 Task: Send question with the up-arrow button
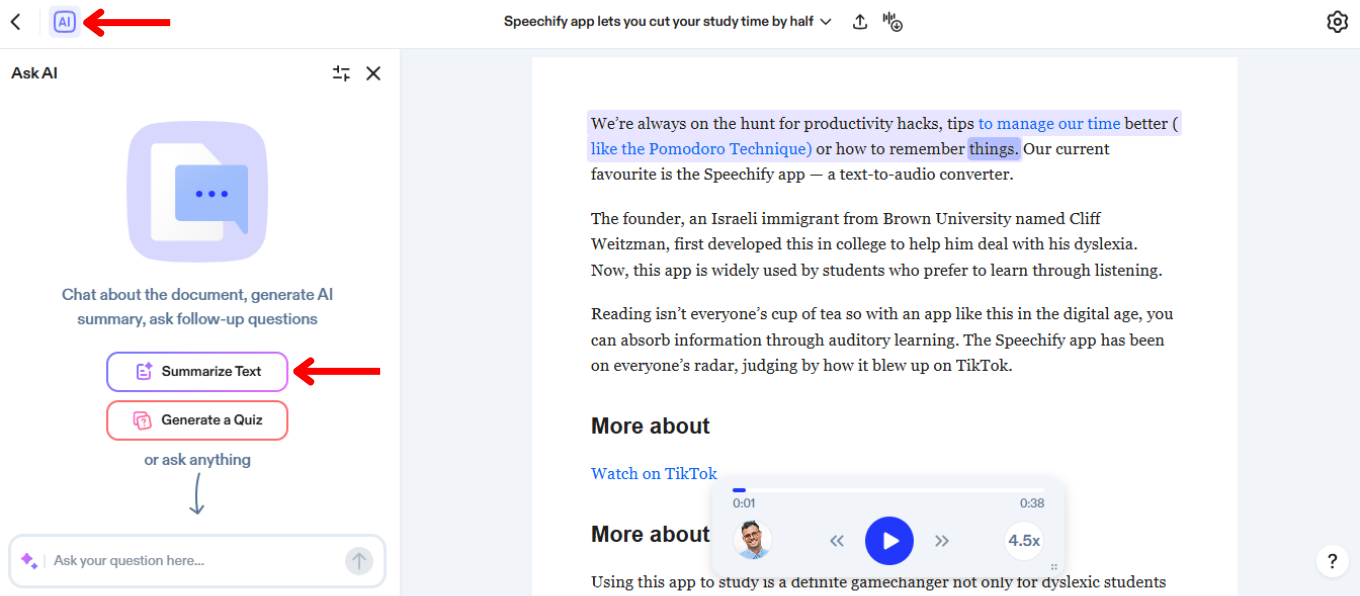point(359,561)
